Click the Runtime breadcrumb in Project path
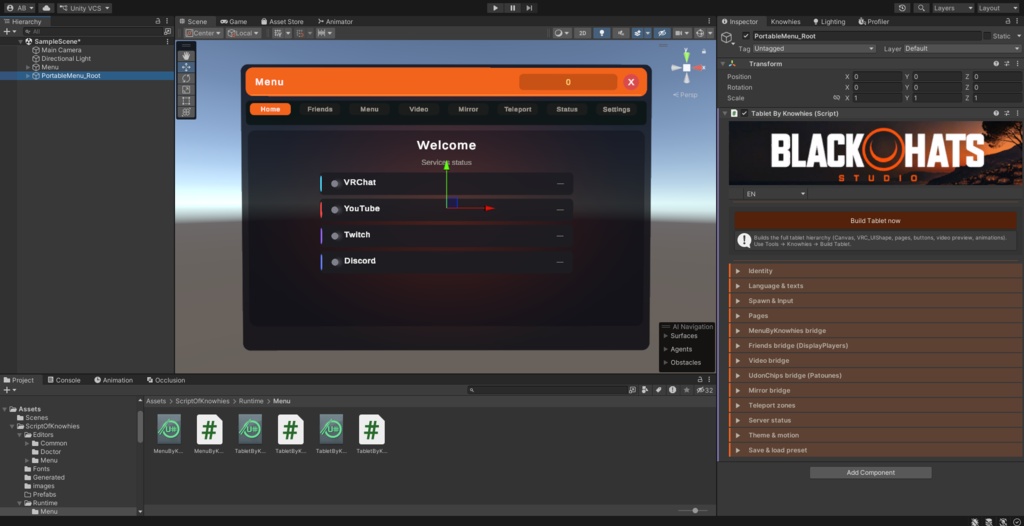This screenshot has width=1024, height=526. 251,401
